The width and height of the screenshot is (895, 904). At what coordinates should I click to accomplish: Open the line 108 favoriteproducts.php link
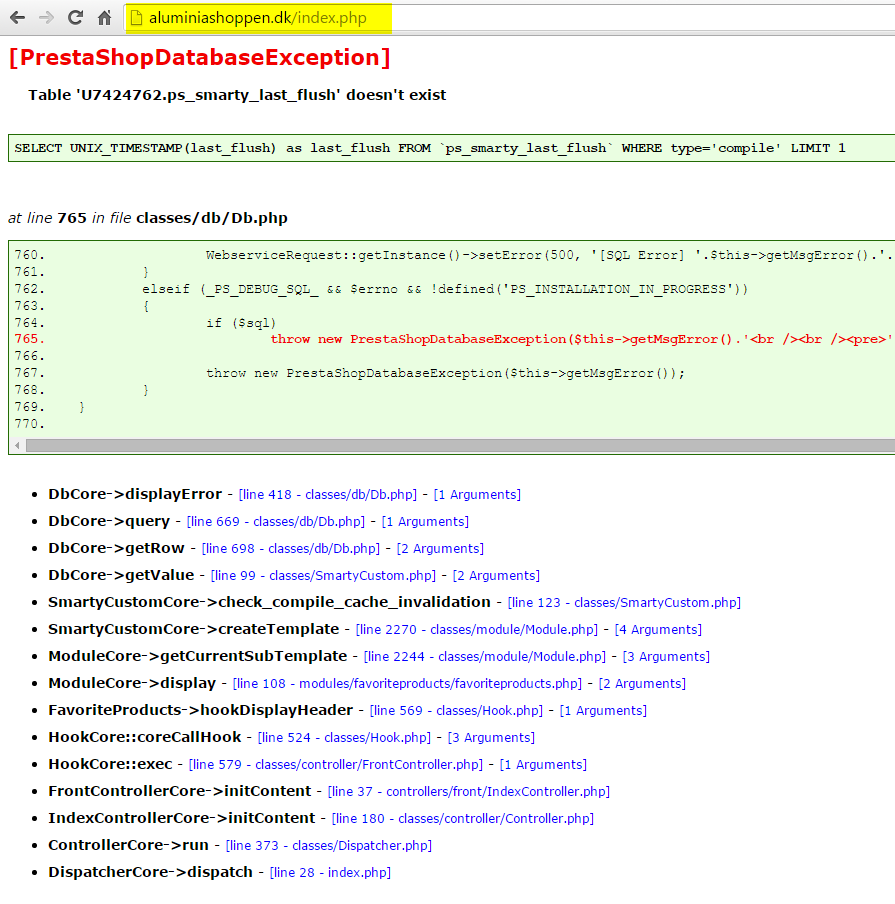point(407,684)
